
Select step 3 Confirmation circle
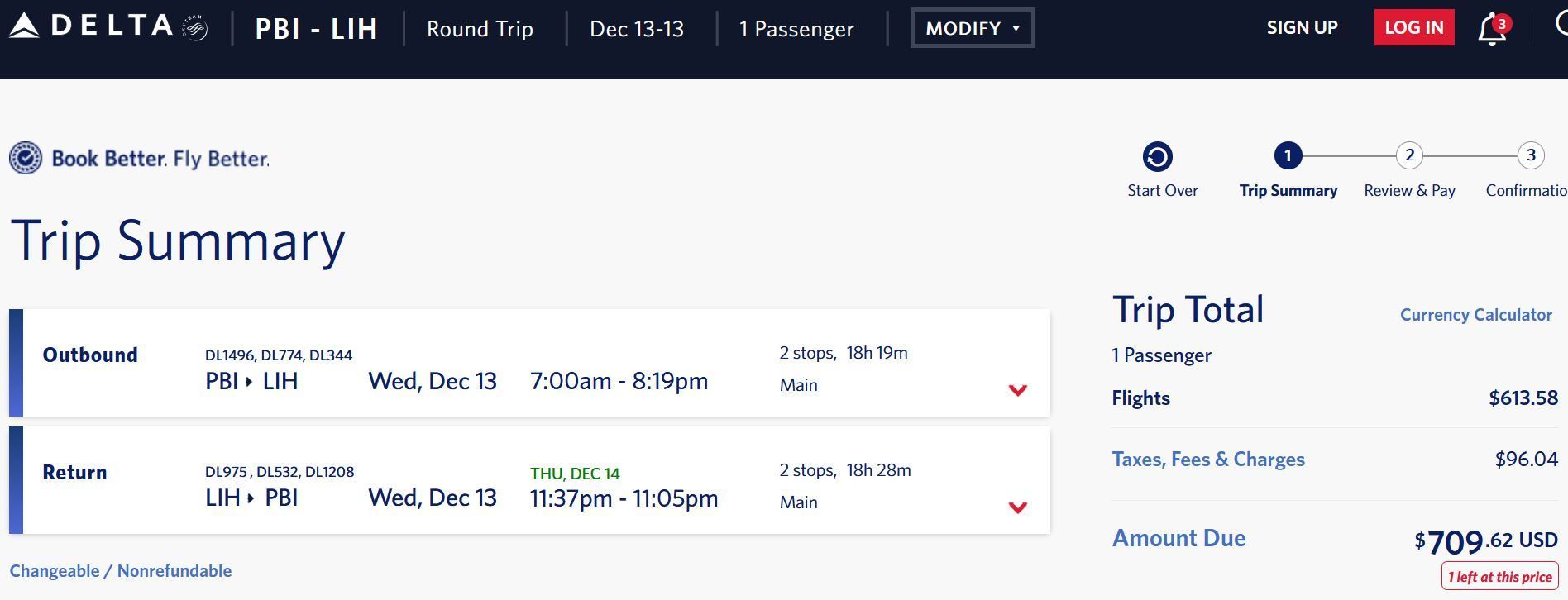point(1531,155)
